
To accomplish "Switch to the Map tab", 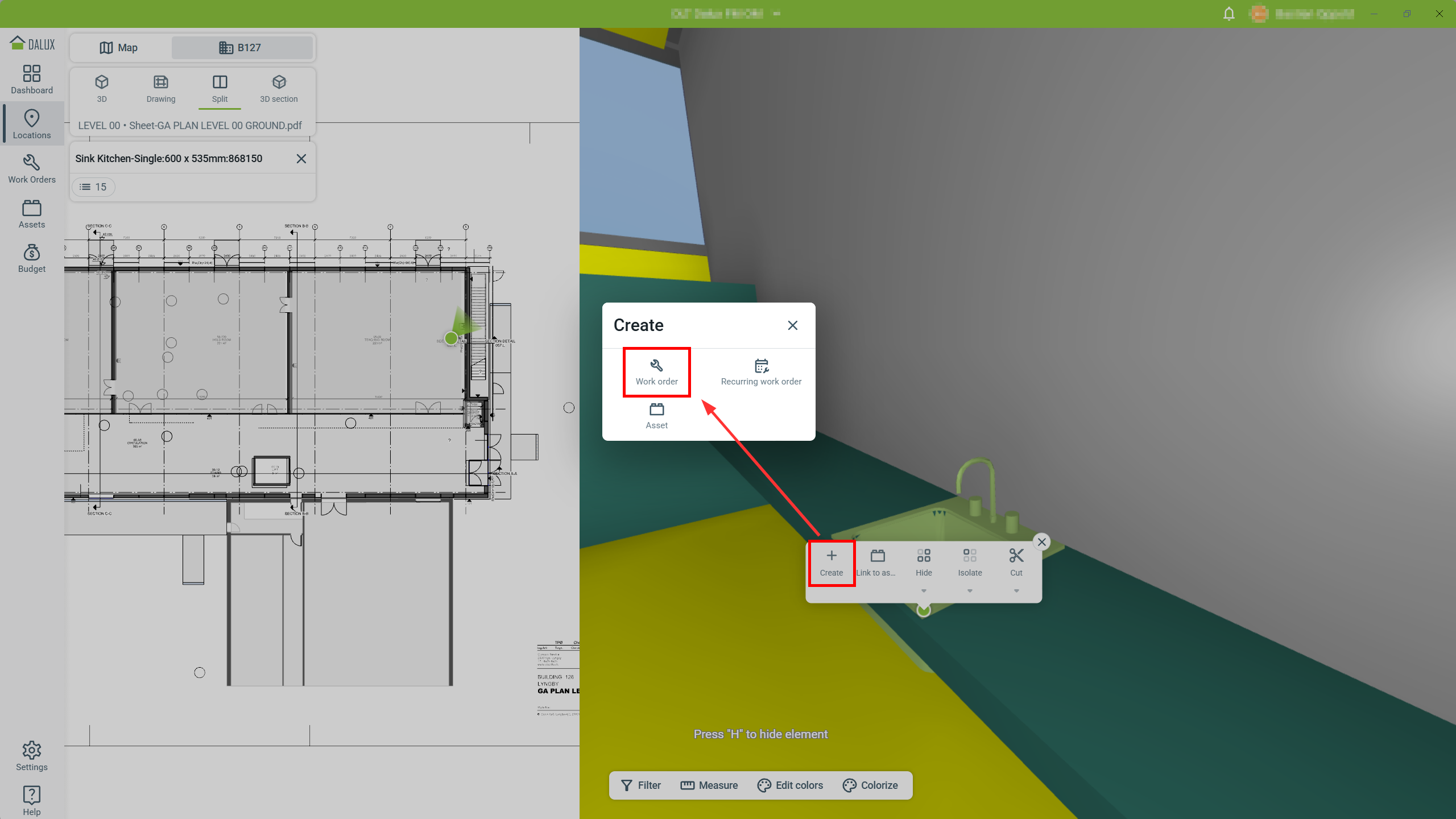I will click(119, 48).
